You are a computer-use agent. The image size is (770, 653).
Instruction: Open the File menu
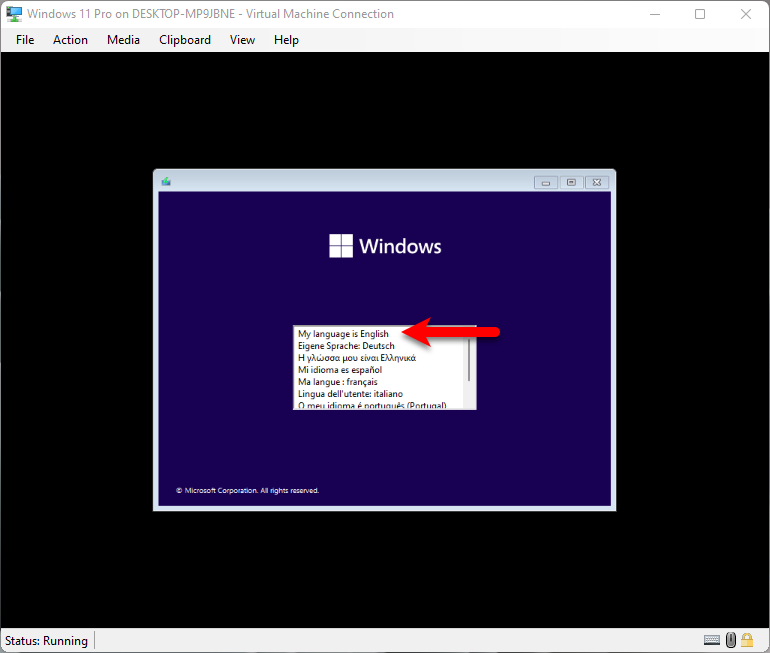[25, 40]
